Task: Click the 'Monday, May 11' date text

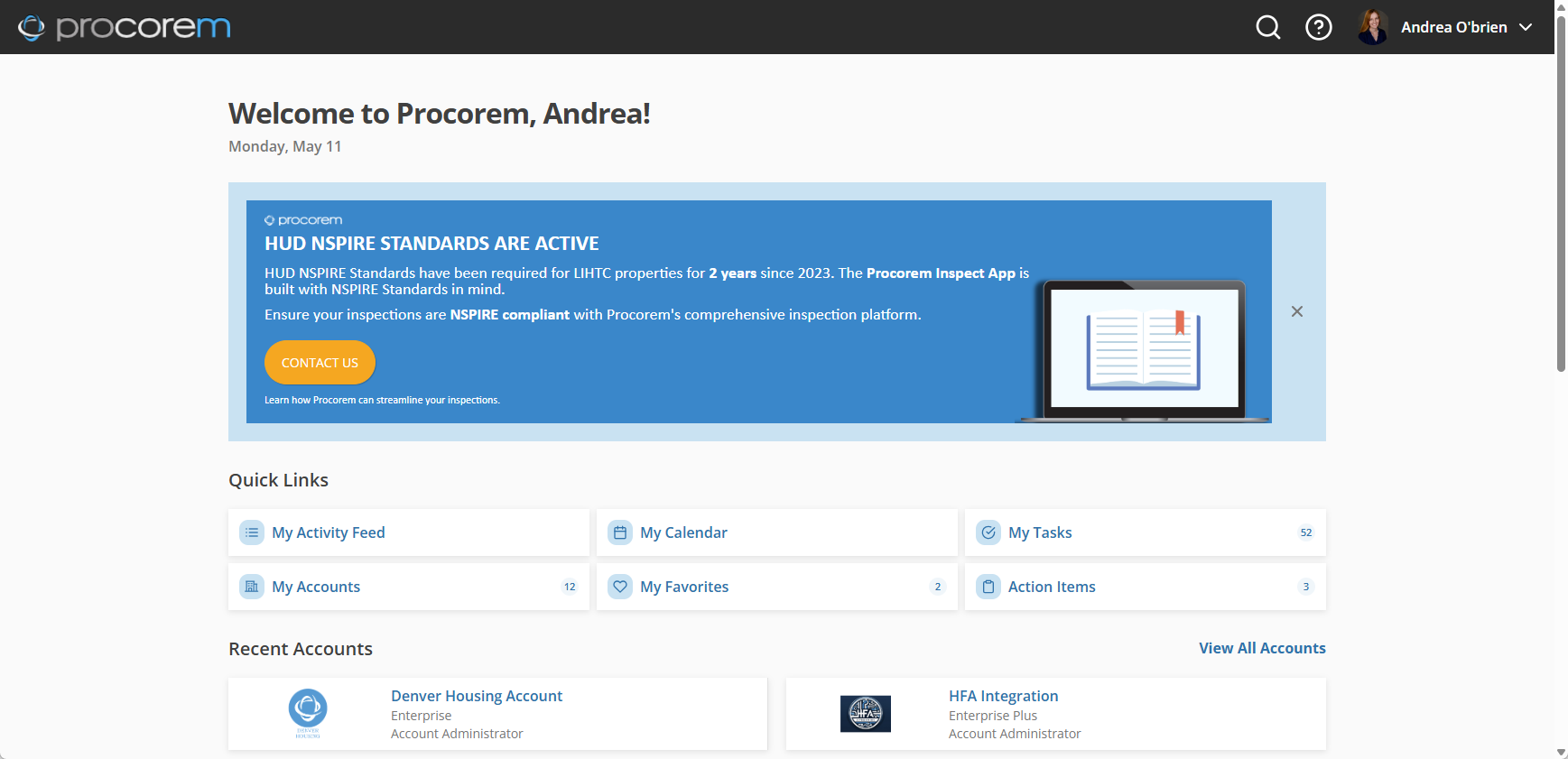Action: (x=285, y=146)
